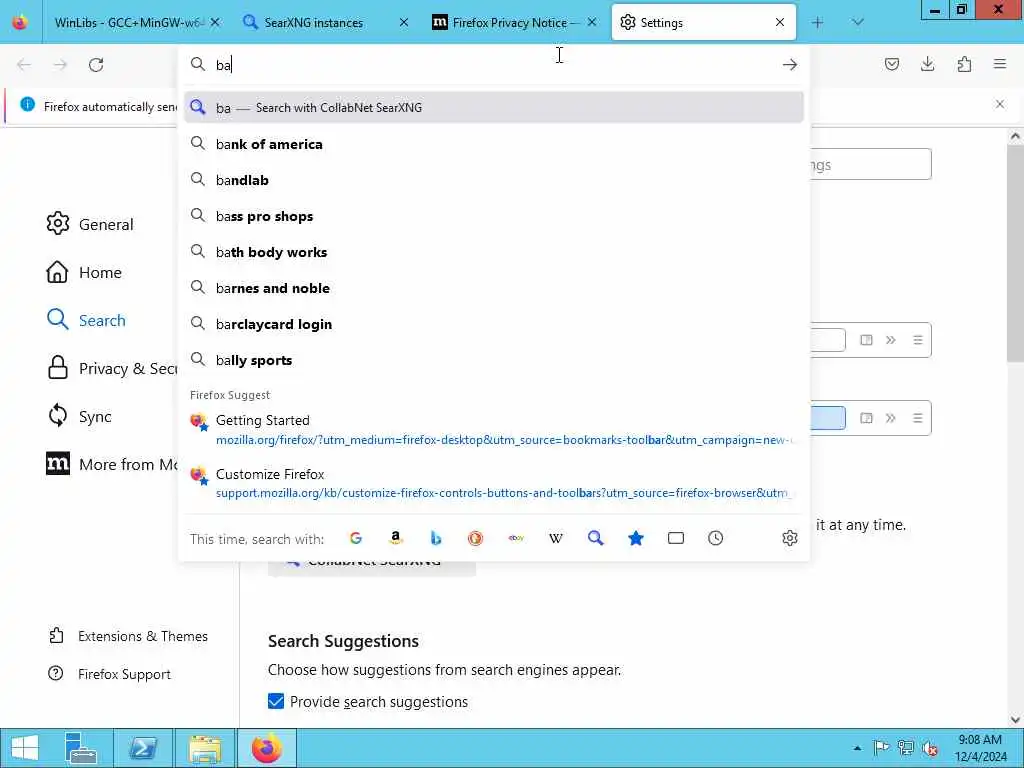The image size is (1024, 768).
Task: Click the Find in Settings search box
Action: click(871, 165)
